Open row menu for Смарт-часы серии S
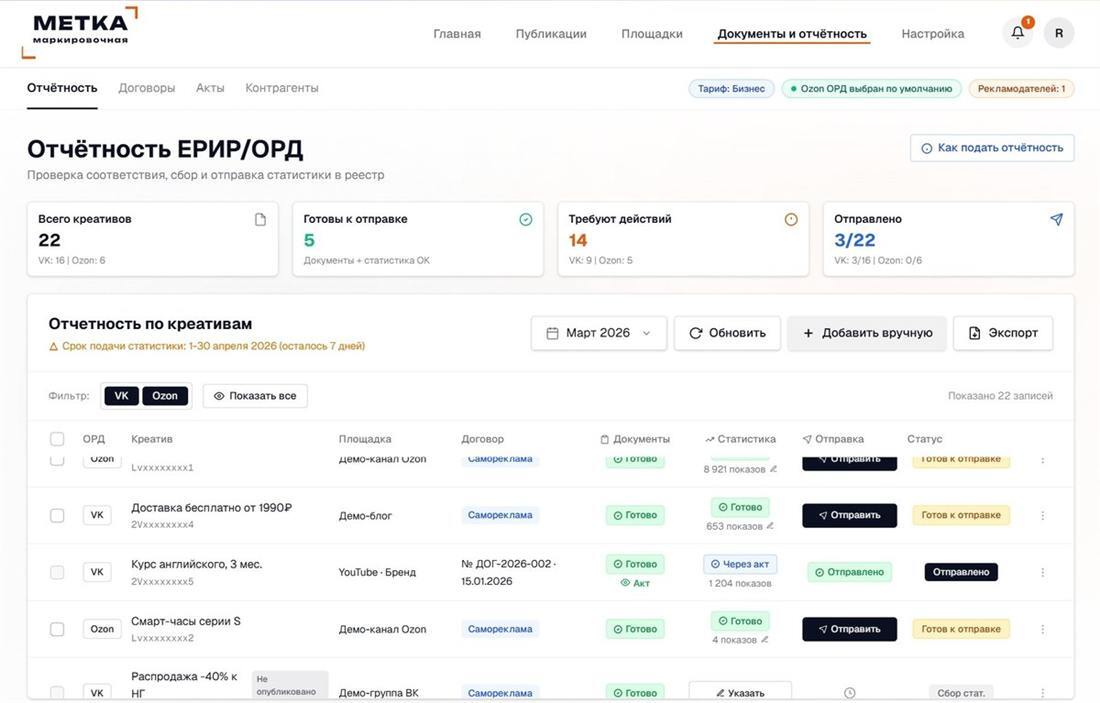 [x=1042, y=629]
